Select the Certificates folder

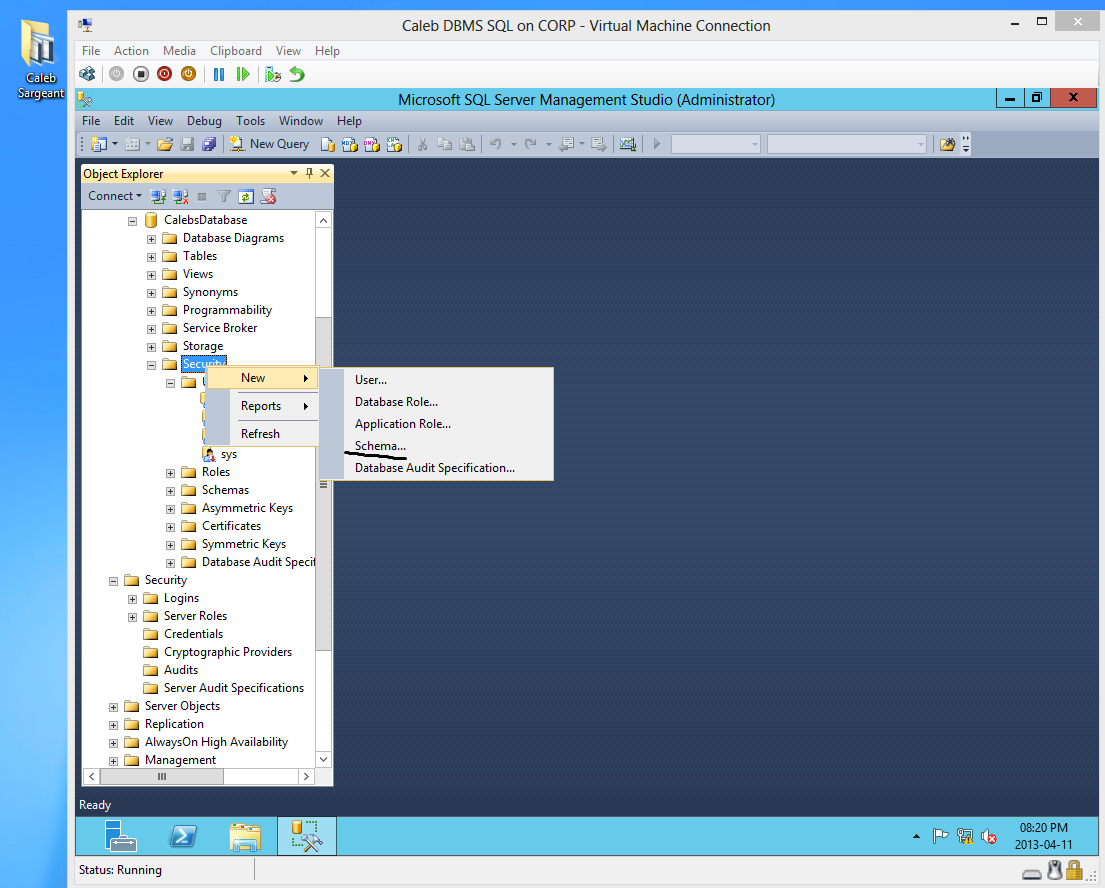point(231,526)
